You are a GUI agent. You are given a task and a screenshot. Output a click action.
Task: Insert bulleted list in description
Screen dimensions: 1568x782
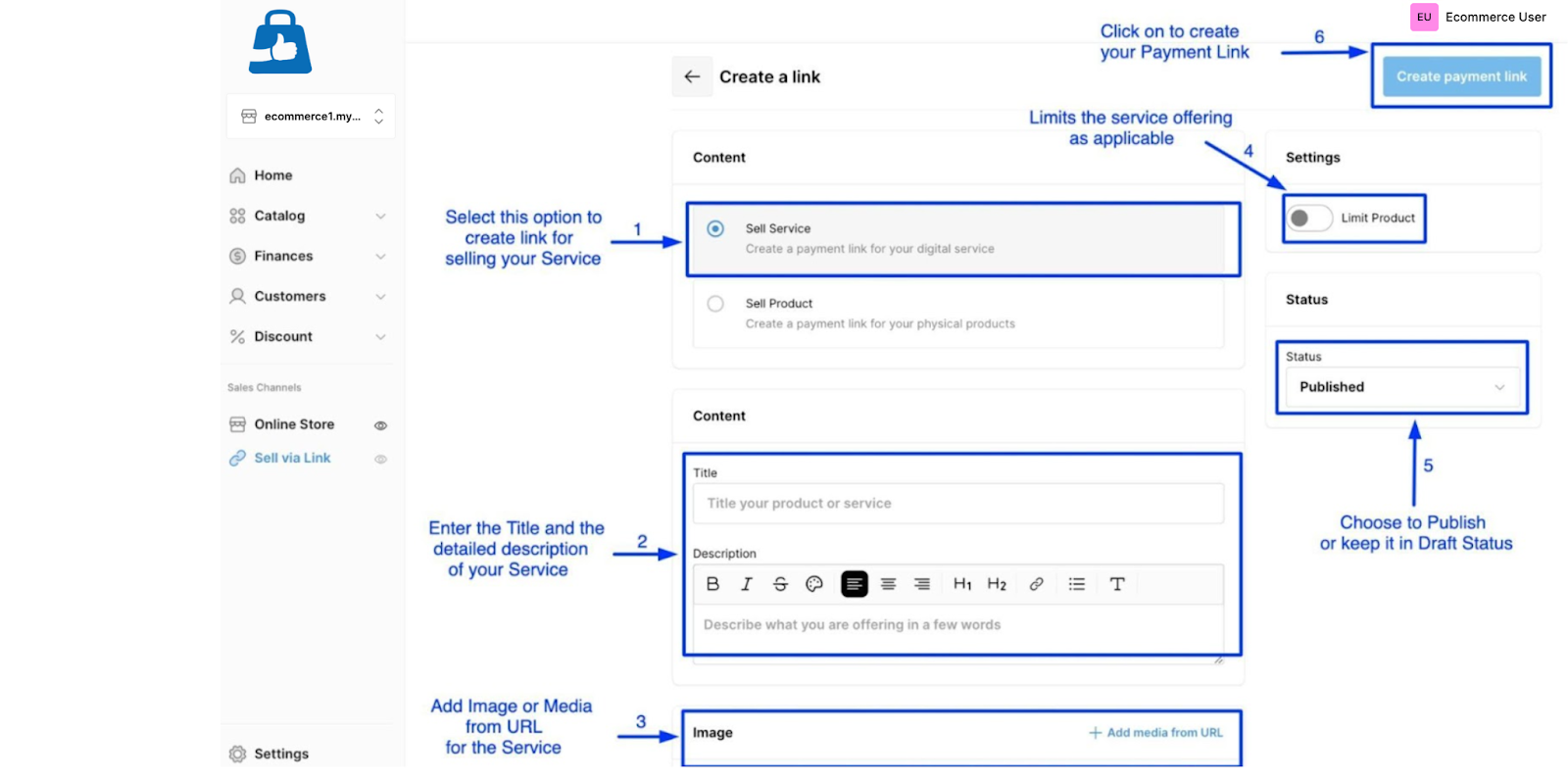[x=1076, y=584]
